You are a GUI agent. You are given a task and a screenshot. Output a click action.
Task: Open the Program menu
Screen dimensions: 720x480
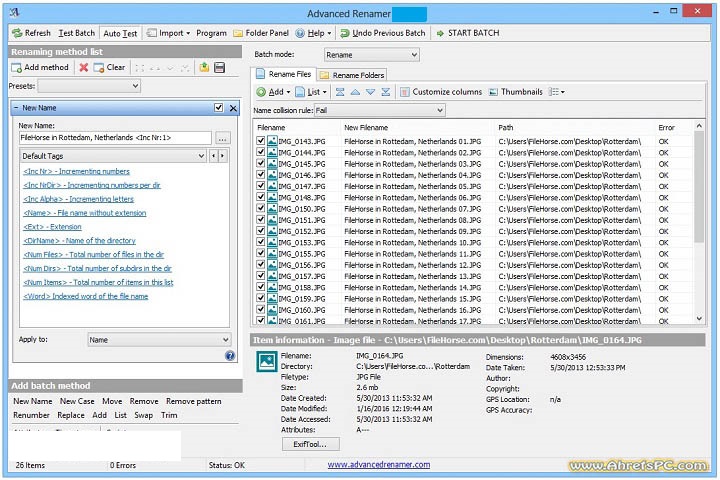point(211,33)
